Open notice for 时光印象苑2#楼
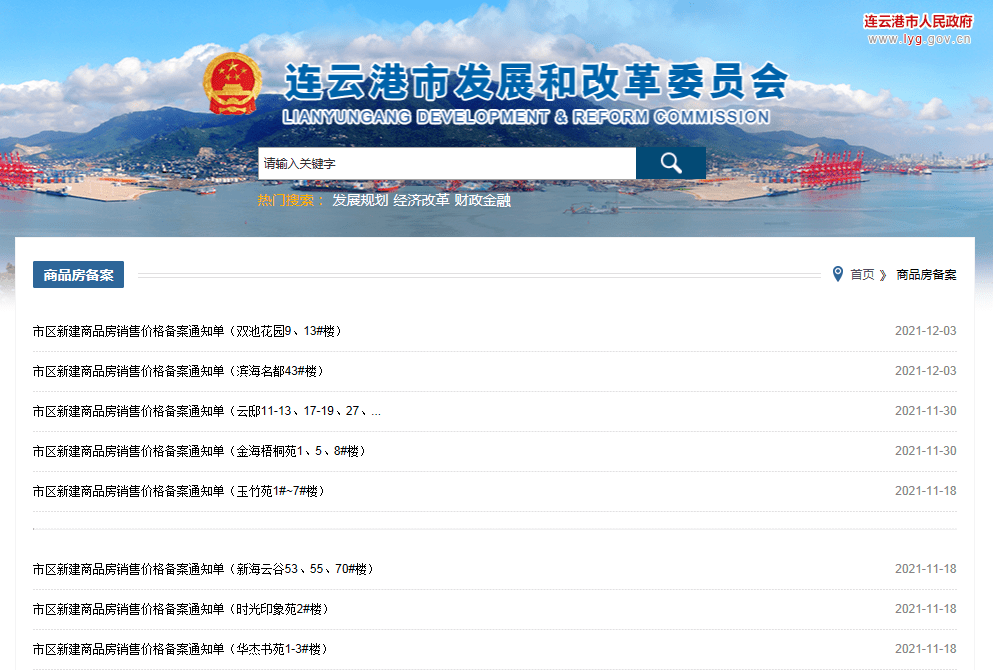Screen dimensions: 993x670 click(181, 609)
